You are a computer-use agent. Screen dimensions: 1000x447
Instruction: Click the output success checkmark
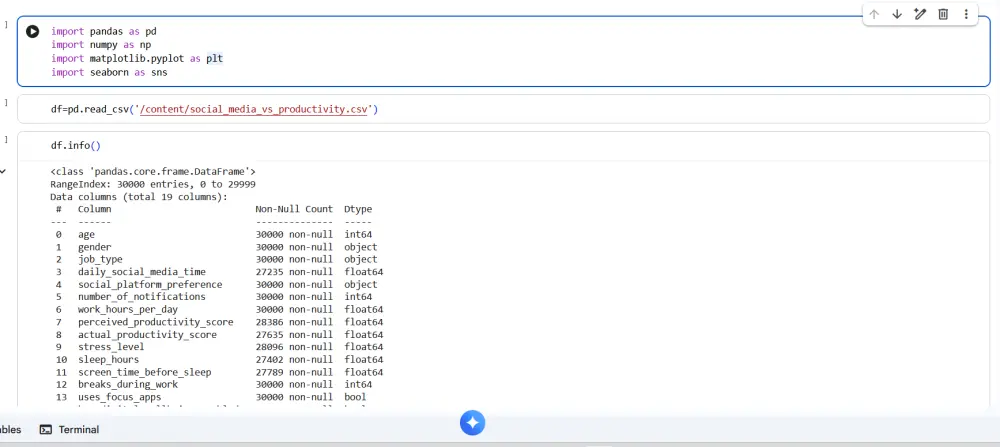(x=3, y=171)
